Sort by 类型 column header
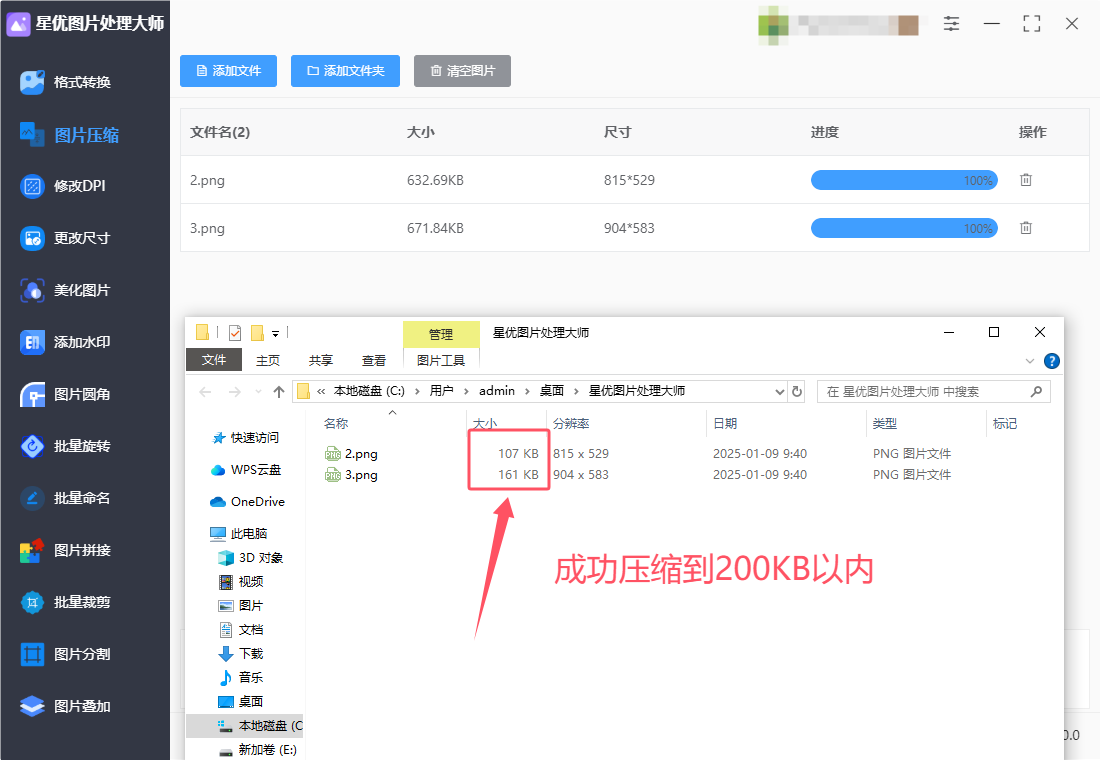The width and height of the screenshot is (1100, 760). click(885, 423)
